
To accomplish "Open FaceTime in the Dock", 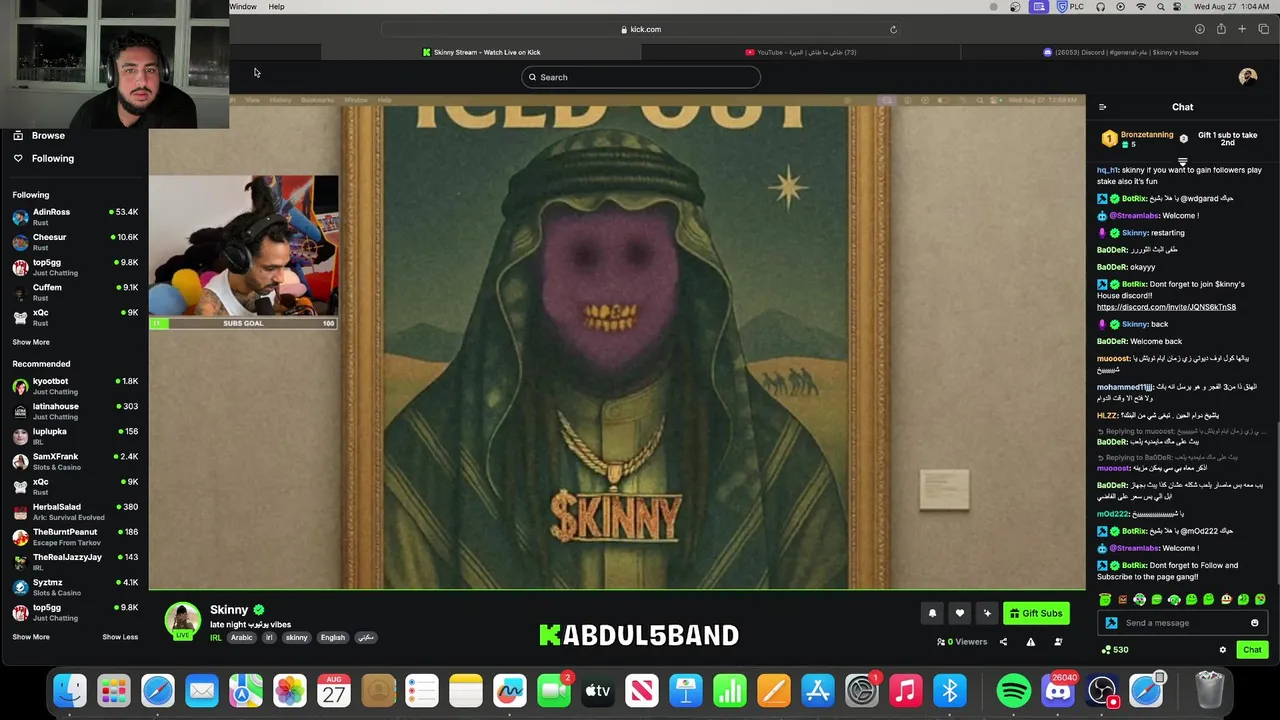I will [x=554, y=690].
